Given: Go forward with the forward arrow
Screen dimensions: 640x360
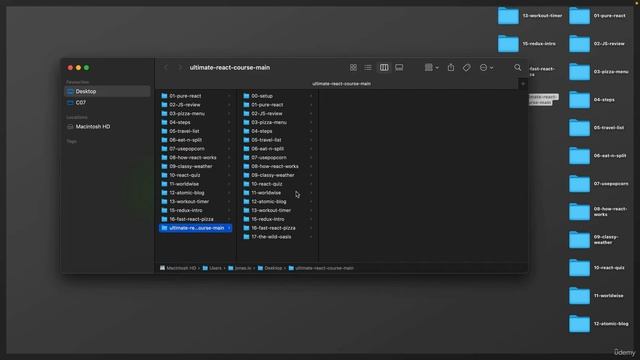Looking at the screenshot, I should [x=180, y=68].
